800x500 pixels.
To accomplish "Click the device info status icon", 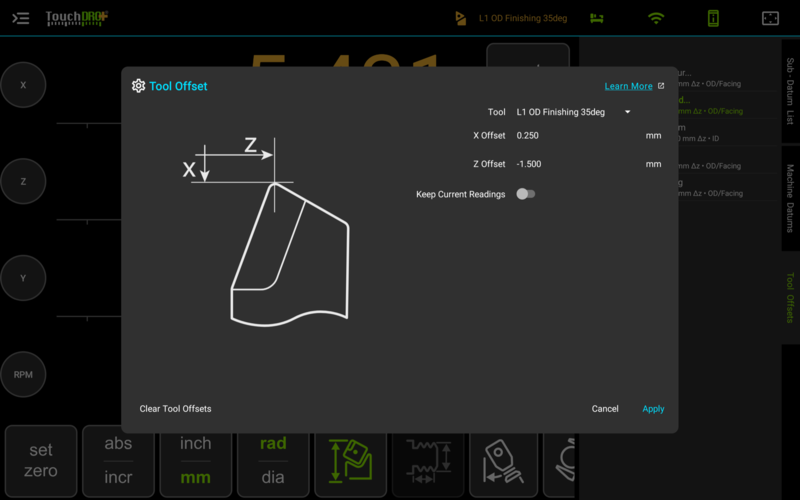I will (x=713, y=18).
